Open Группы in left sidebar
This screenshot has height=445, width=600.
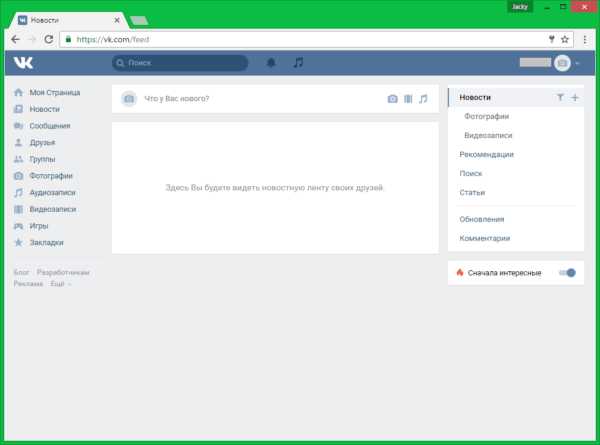coord(42,159)
